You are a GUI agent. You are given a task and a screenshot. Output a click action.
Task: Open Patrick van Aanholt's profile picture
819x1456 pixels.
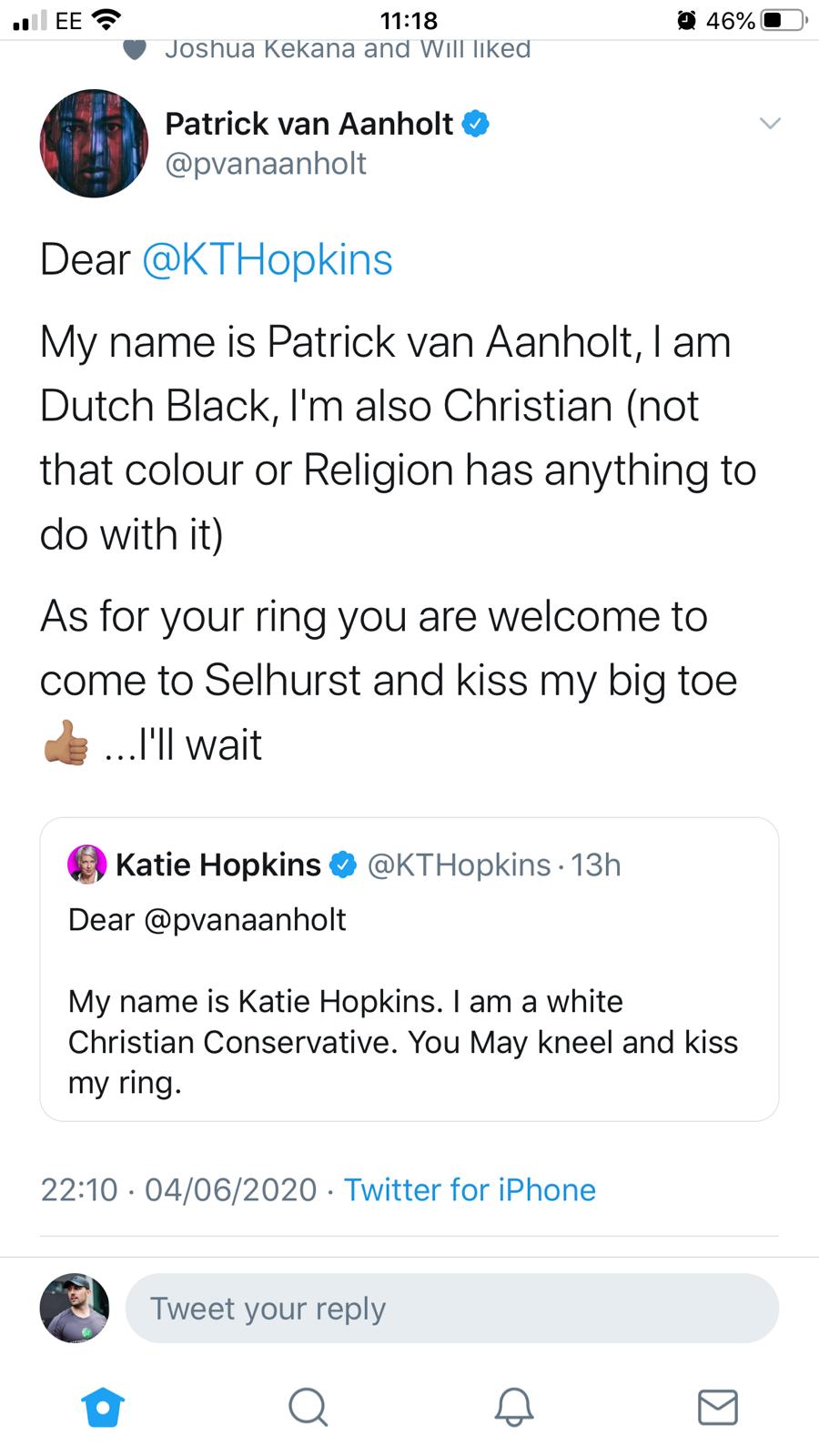coord(94,143)
